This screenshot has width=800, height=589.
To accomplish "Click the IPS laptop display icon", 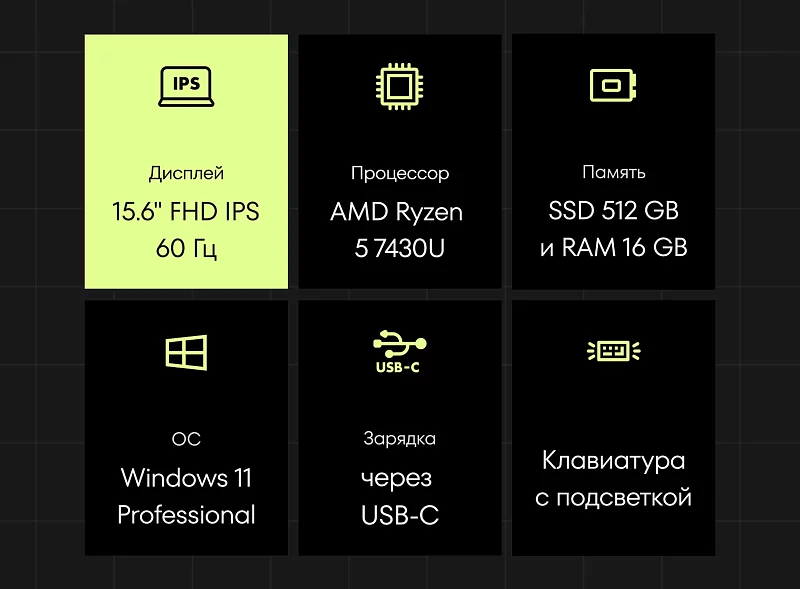I will coord(186,85).
